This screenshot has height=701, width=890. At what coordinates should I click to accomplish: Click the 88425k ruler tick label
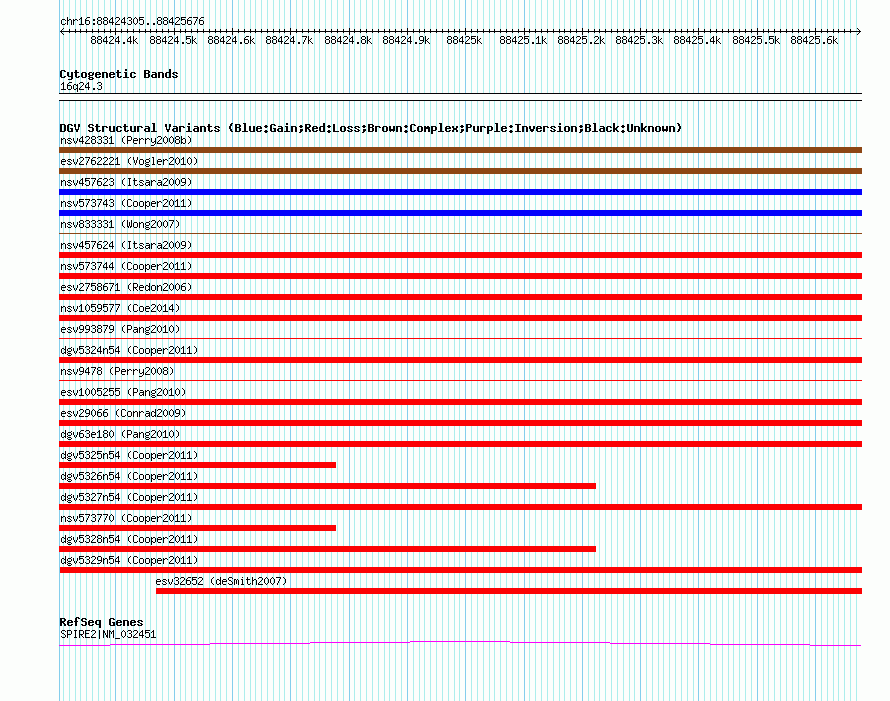464,40
